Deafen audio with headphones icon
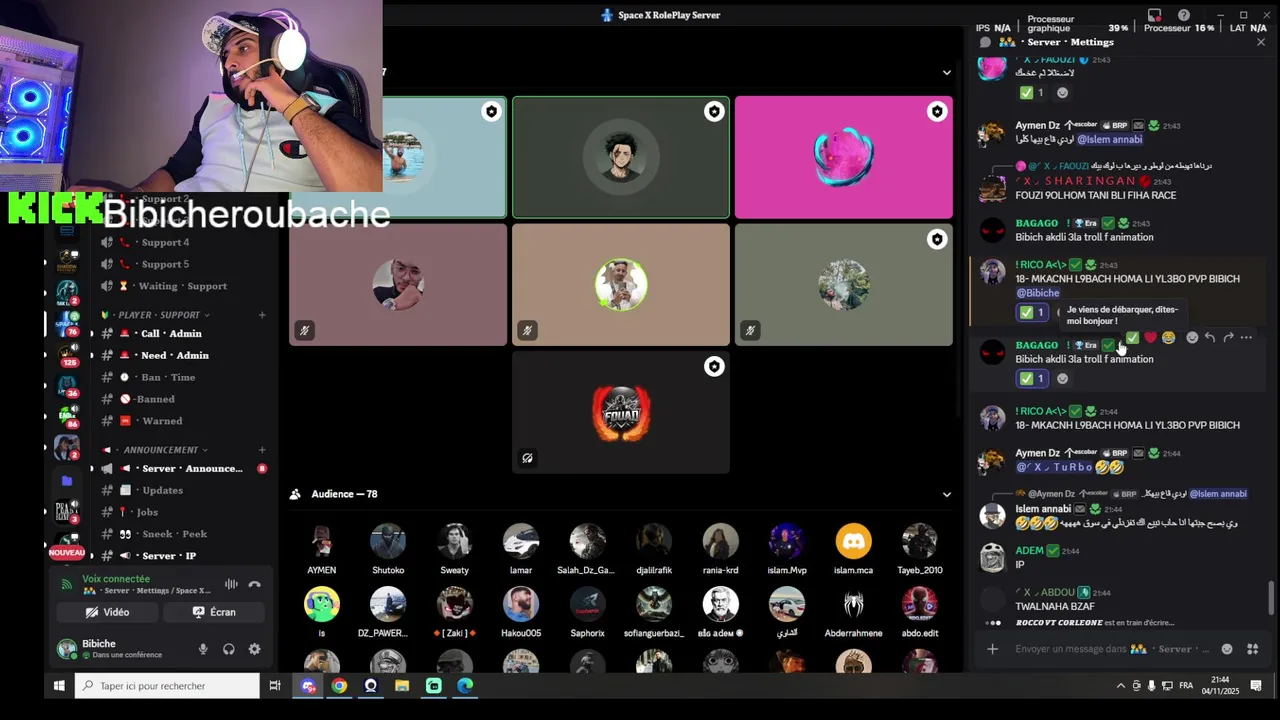This screenshot has width=1280, height=720. [229, 649]
